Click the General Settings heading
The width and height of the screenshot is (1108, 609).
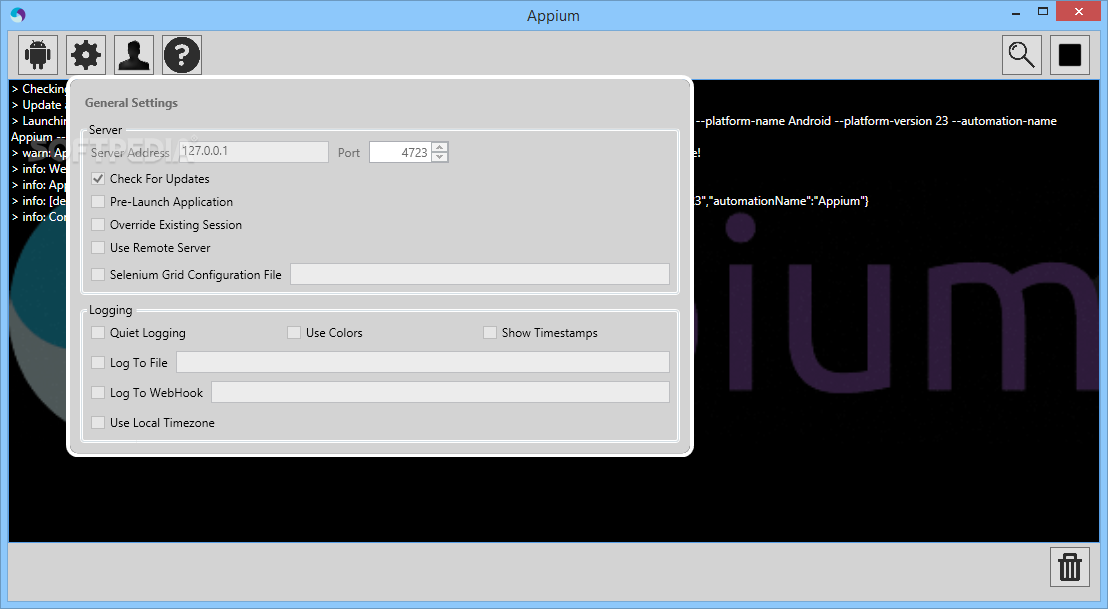click(x=131, y=102)
